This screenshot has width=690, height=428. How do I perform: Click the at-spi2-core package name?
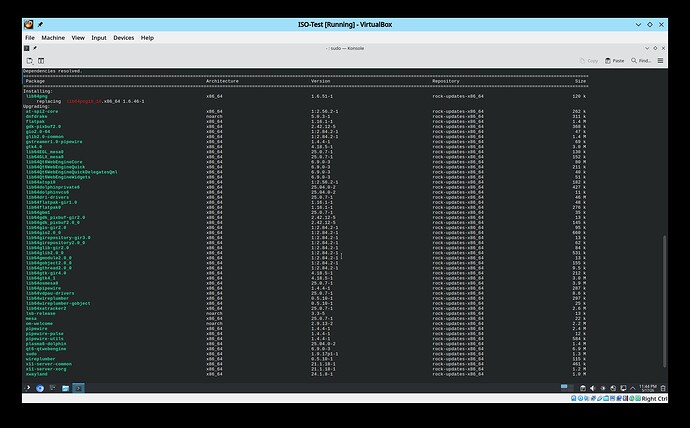(x=42, y=112)
